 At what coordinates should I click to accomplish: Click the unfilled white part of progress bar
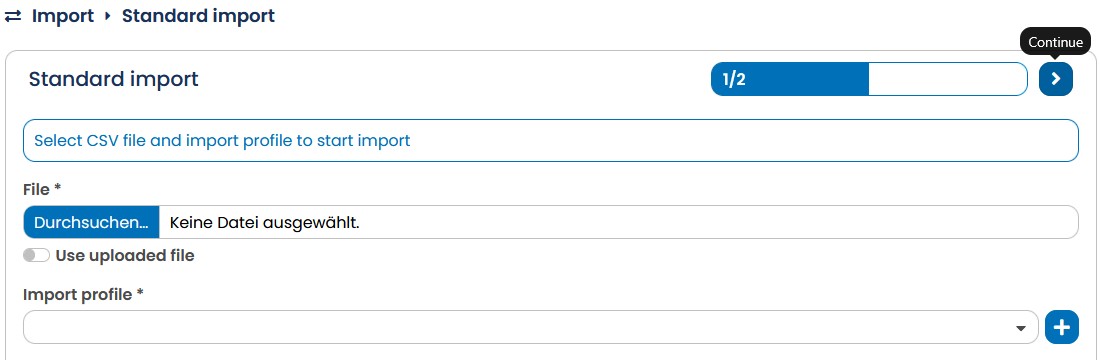948,79
